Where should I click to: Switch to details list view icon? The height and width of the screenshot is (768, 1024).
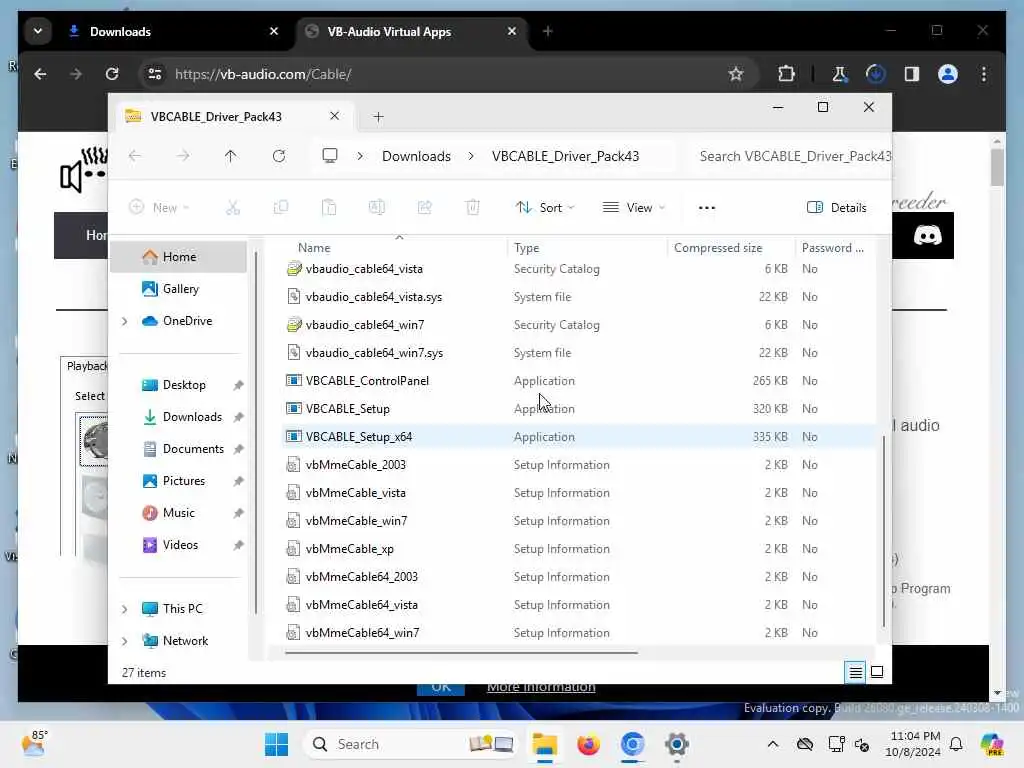(x=856, y=672)
